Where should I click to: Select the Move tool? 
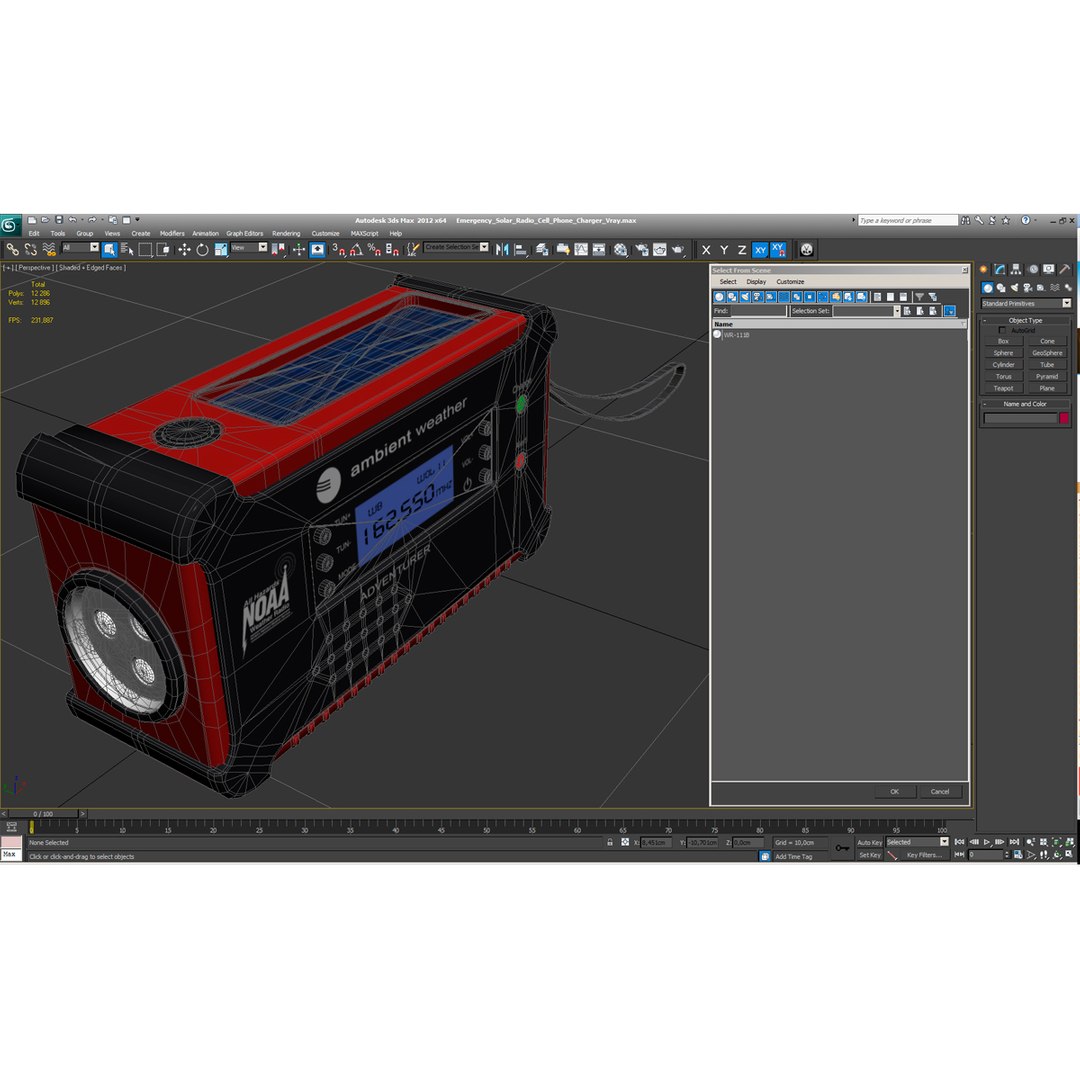coord(185,249)
